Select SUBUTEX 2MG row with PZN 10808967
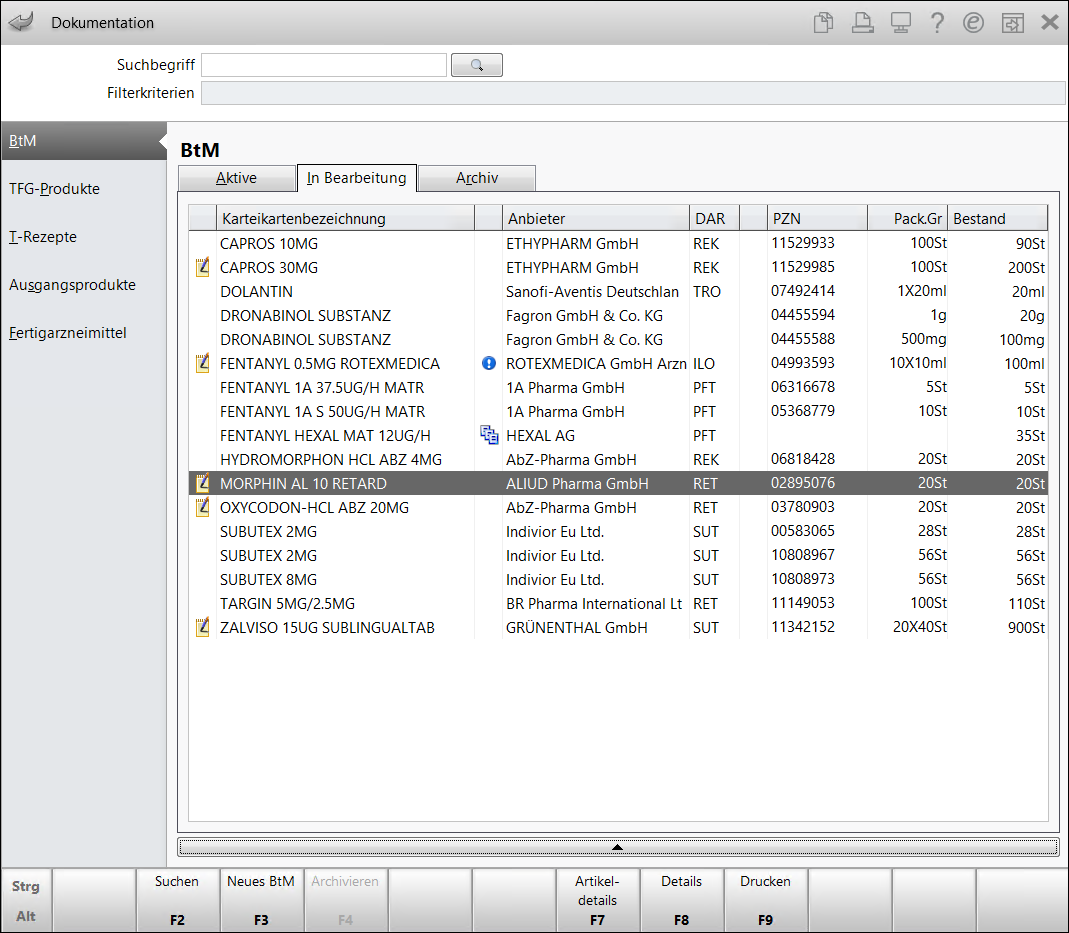The height and width of the screenshot is (933, 1069). point(618,555)
